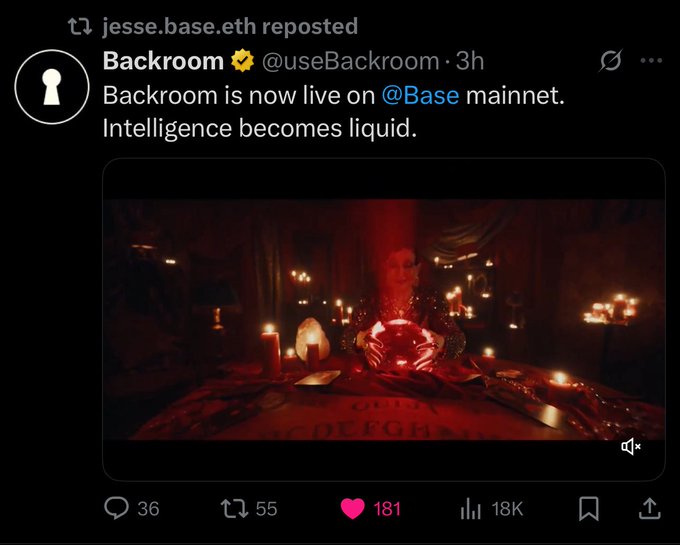Open replies via the comment bubble icon
Image resolution: width=680 pixels, height=545 pixels.
117,508
